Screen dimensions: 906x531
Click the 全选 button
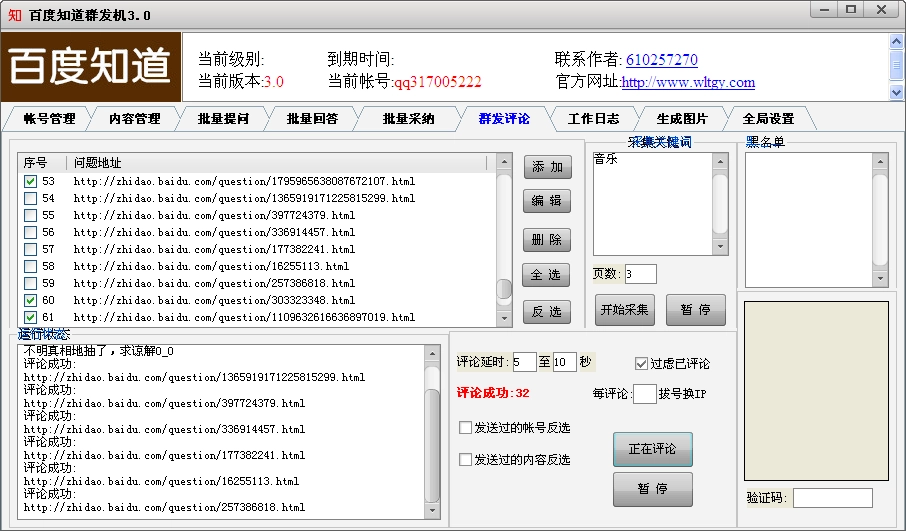click(x=546, y=275)
